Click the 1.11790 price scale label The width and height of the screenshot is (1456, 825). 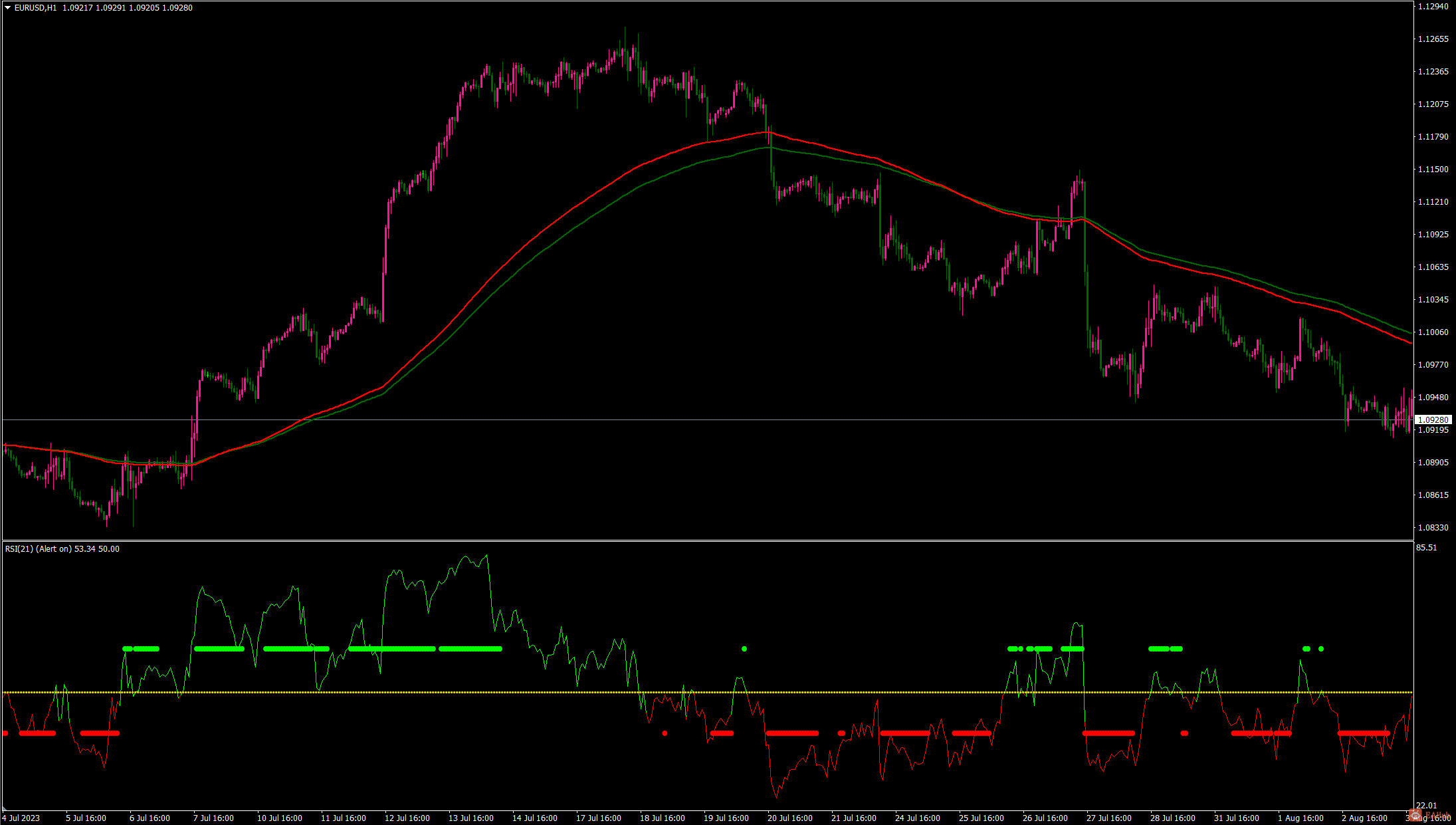point(1433,137)
